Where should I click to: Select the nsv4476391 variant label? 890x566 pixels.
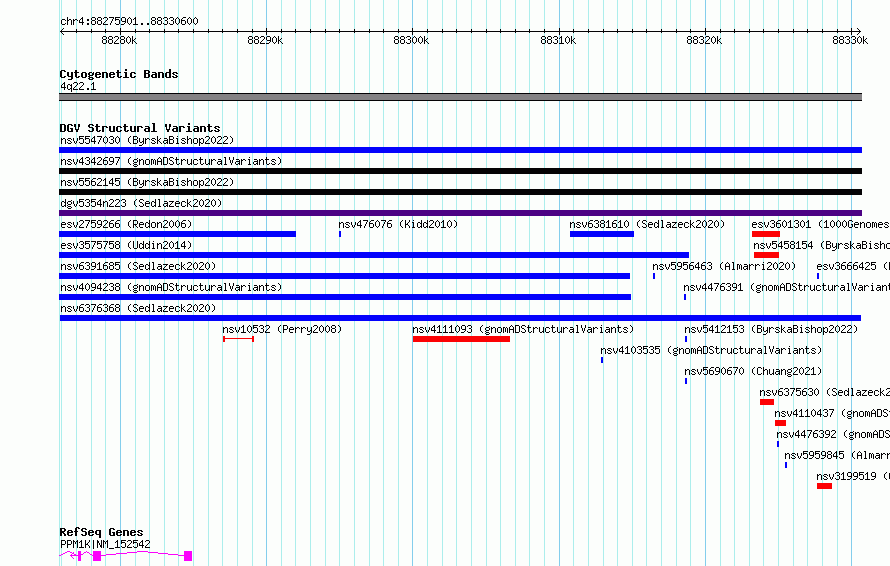tap(786, 287)
